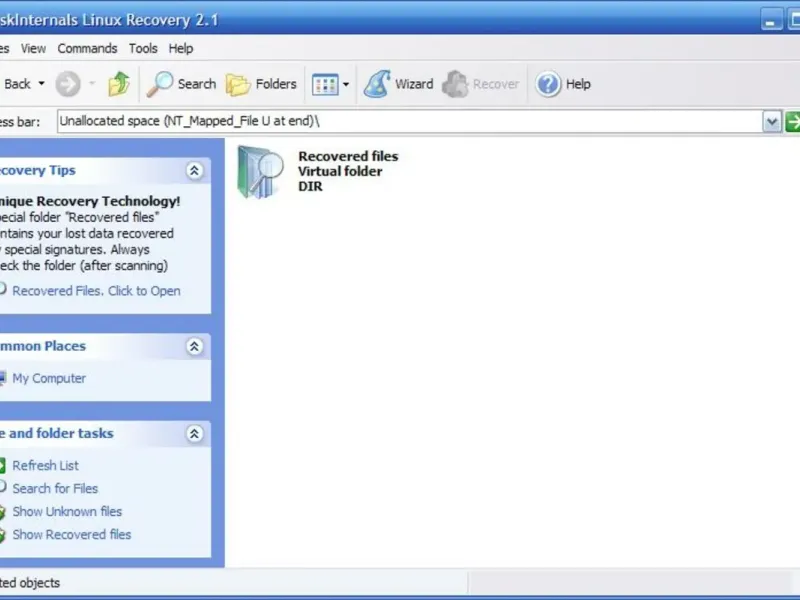
Task: Click the selected objects status text
Action: coord(30,583)
